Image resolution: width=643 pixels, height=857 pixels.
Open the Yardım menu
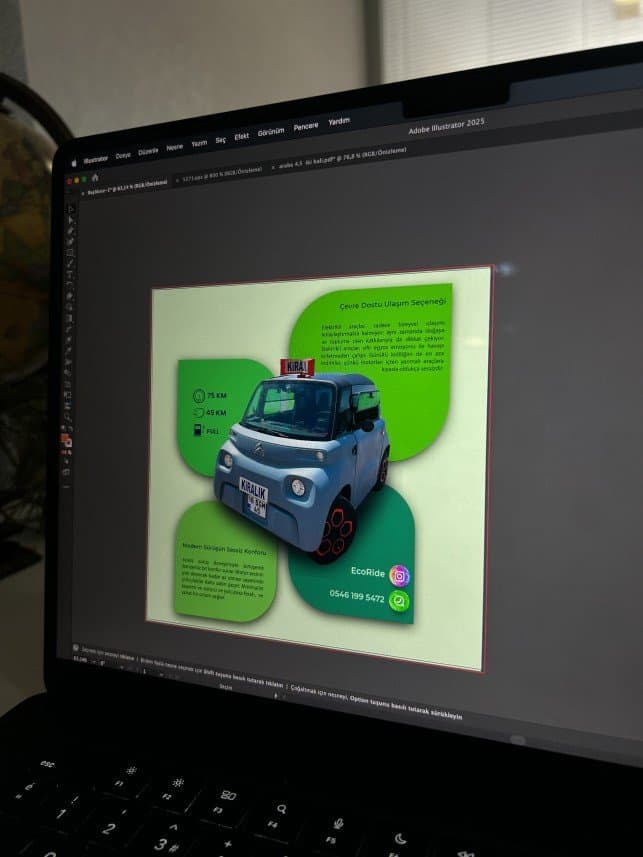click(x=339, y=121)
